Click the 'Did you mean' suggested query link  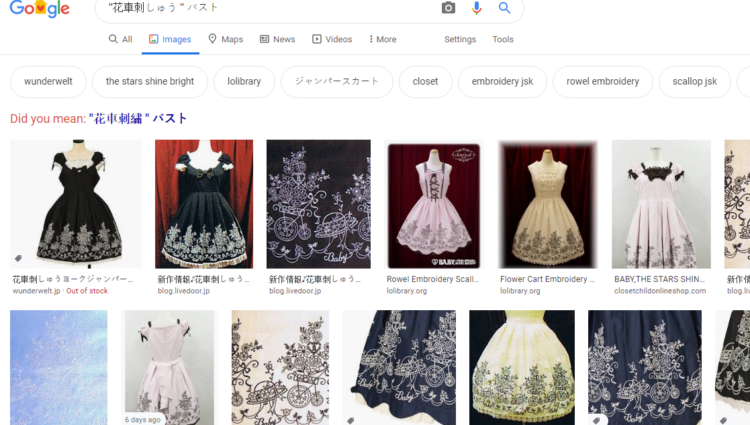tap(138, 119)
